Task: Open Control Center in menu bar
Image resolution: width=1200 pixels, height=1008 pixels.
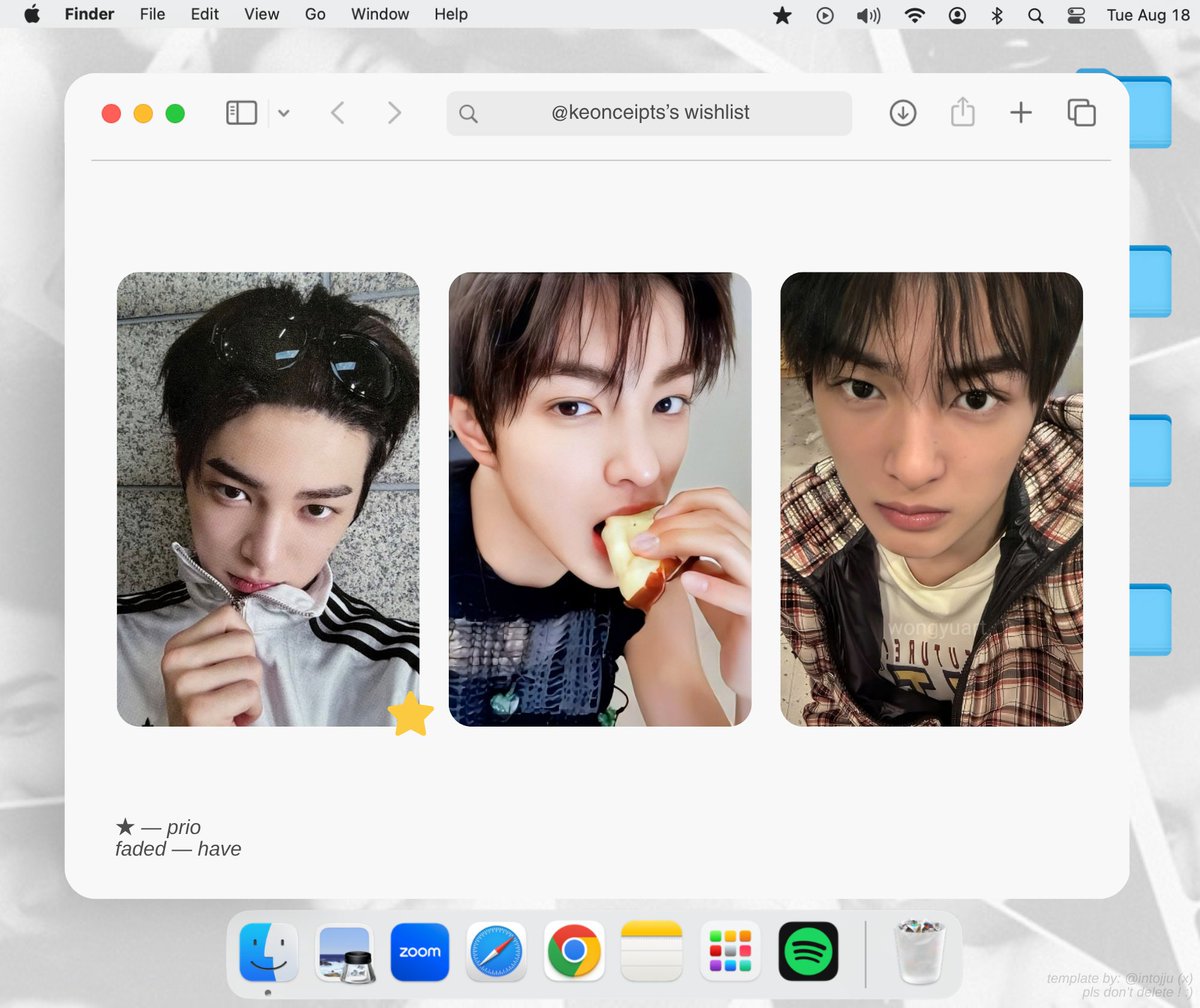Action: (1076, 15)
